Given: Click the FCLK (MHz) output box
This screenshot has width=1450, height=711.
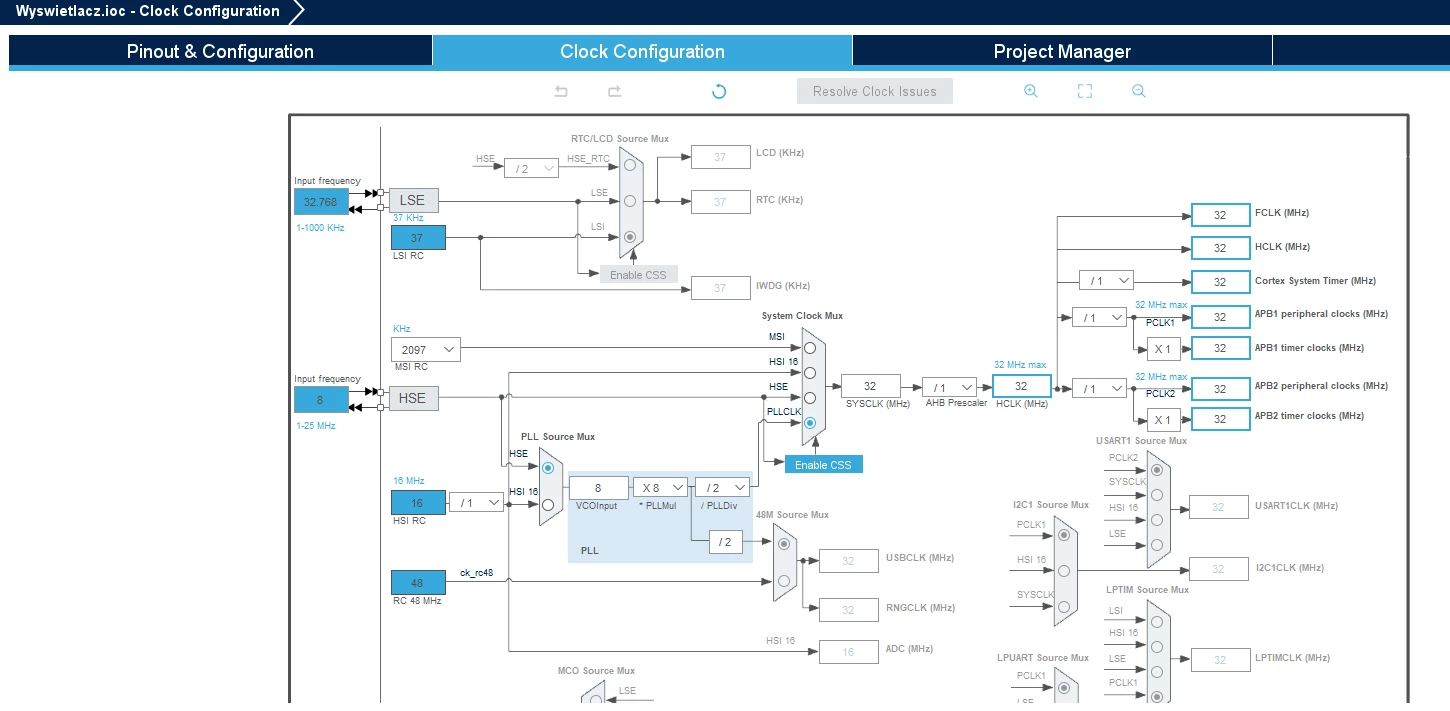Looking at the screenshot, I should (1220, 215).
